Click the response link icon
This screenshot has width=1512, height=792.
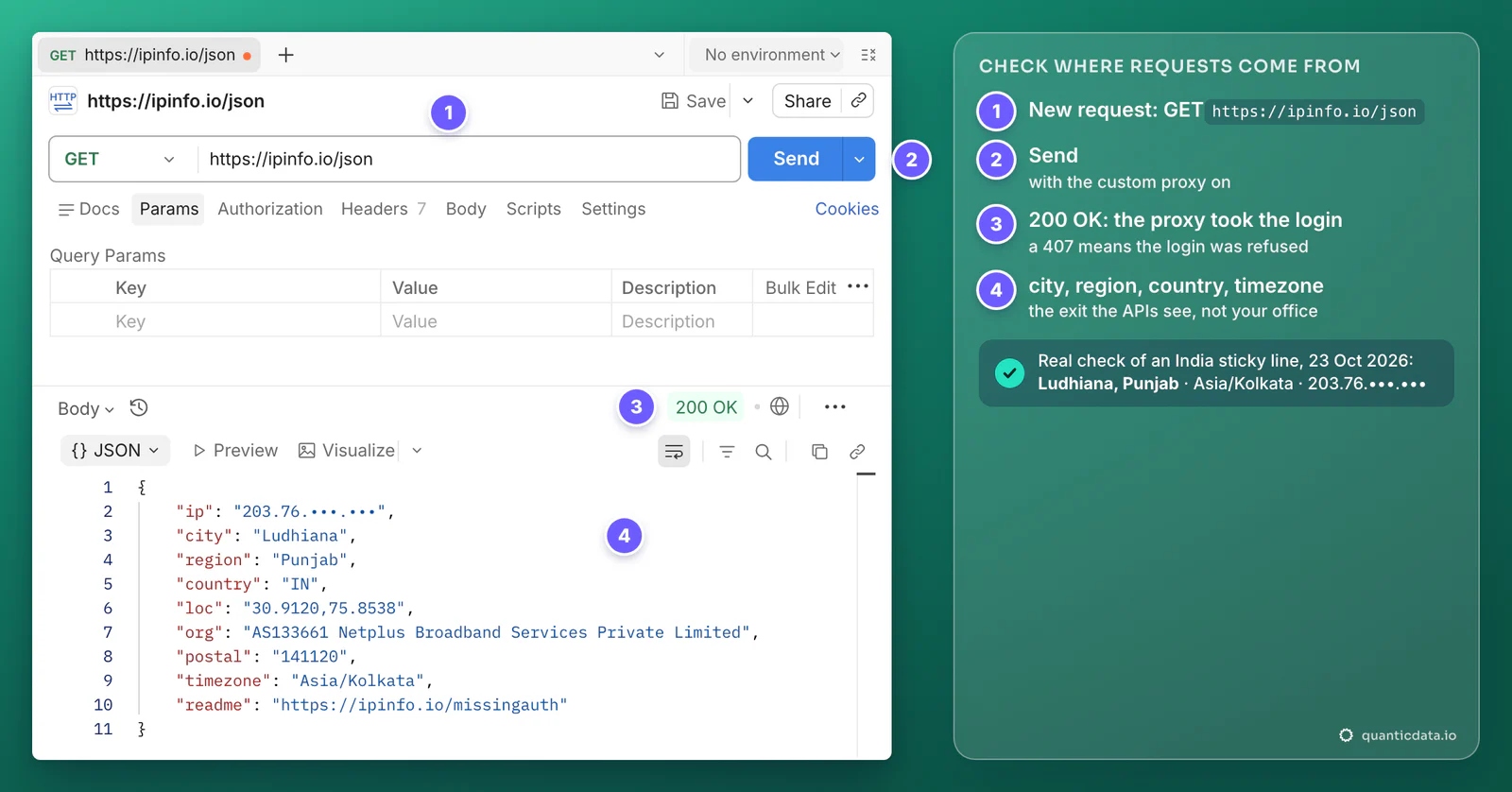tap(857, 452)
